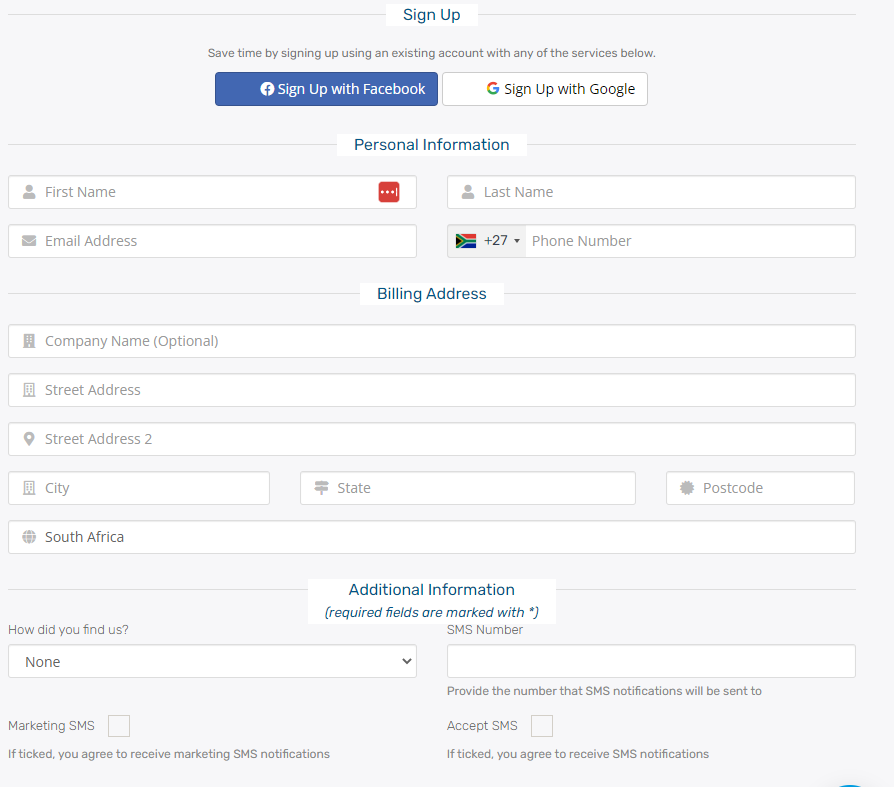Click the Additional Information heading

pos(432,590)
